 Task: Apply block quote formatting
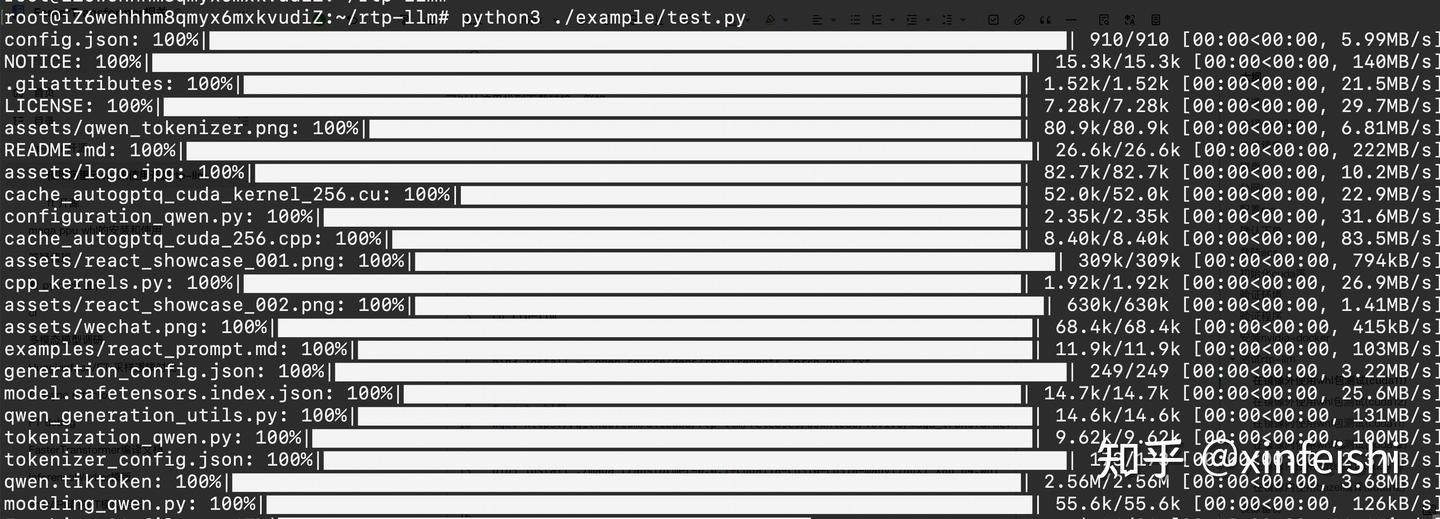click(1045, 19)
